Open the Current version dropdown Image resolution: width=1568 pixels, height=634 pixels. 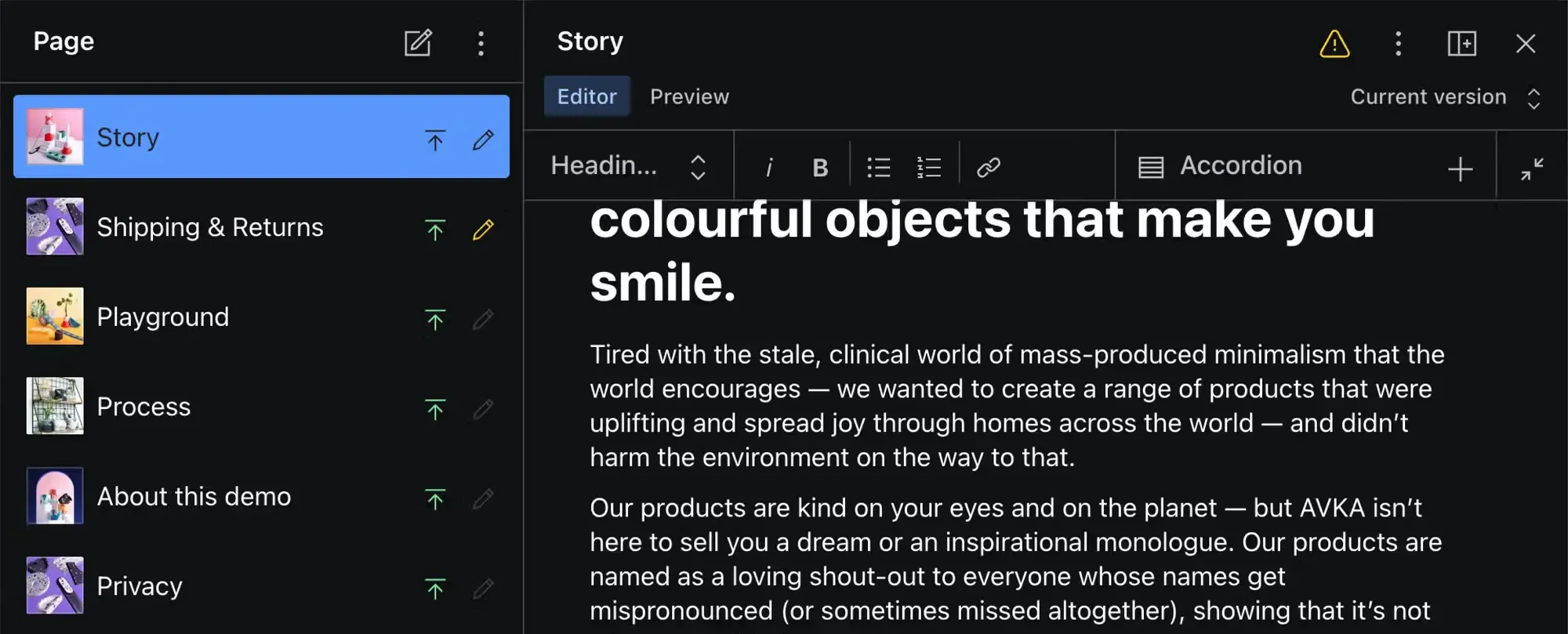1446,97
